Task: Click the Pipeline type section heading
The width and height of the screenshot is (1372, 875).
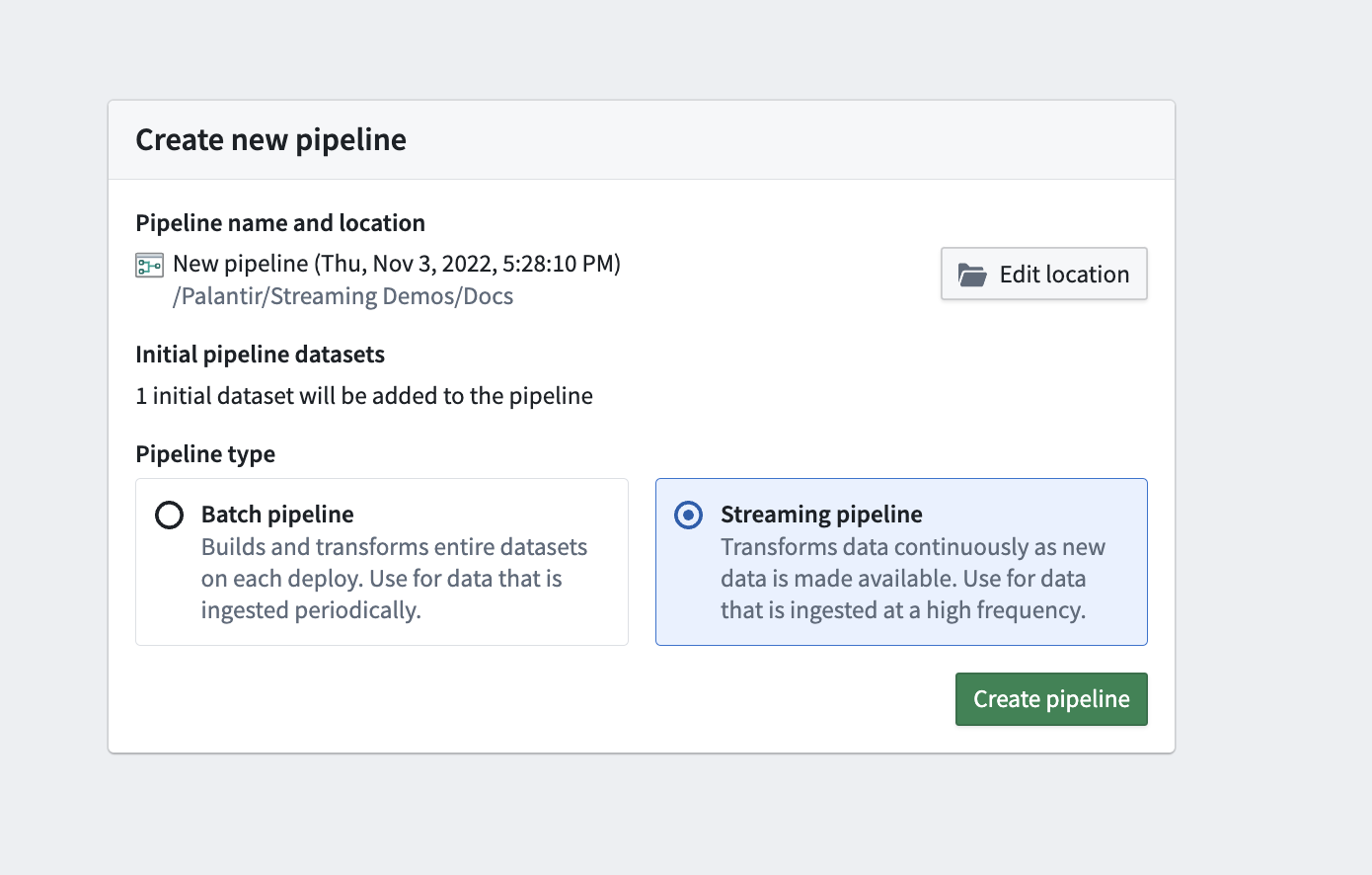Action: point(205,453)
